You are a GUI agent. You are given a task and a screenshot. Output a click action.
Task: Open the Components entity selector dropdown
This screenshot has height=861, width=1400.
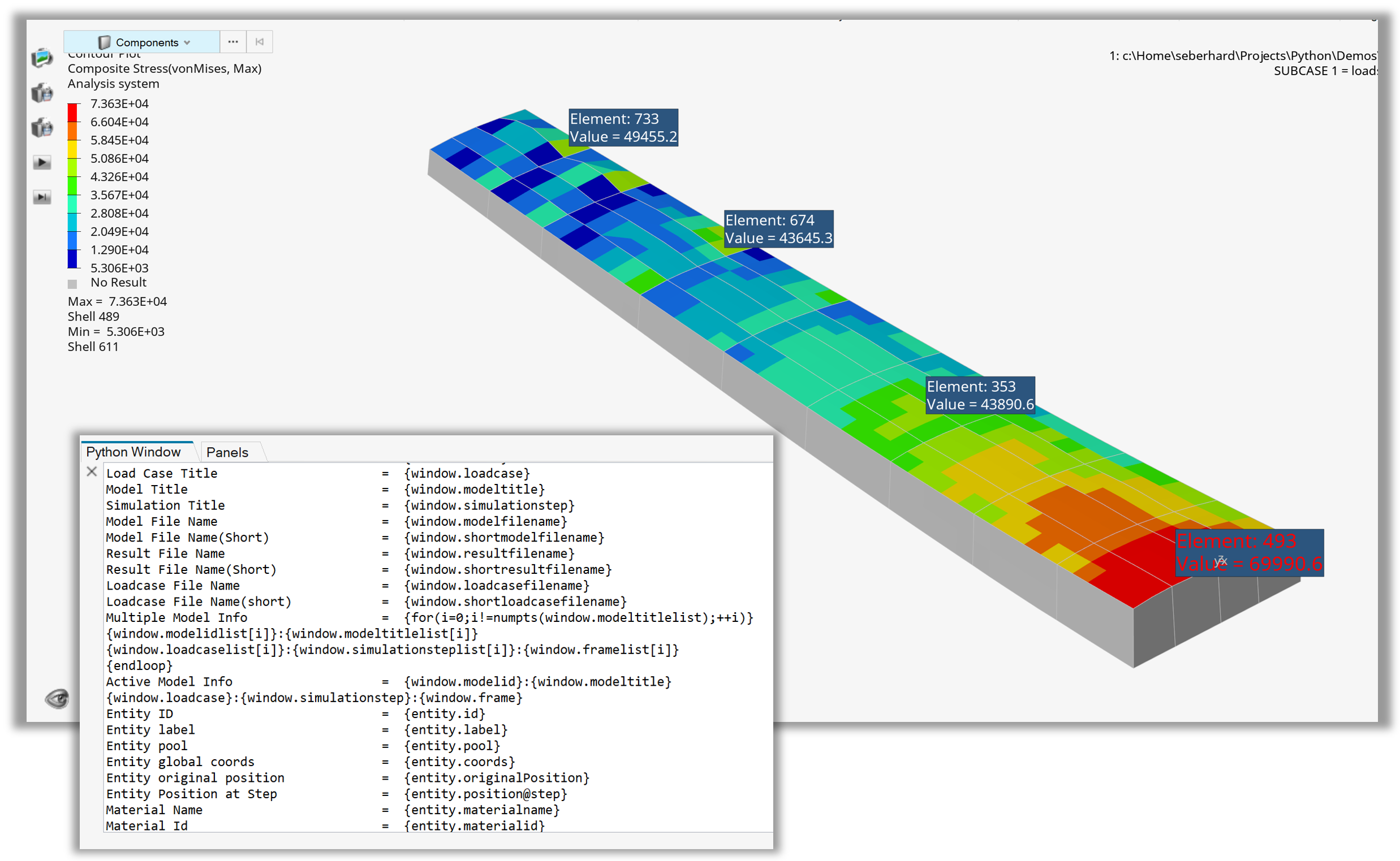pos(141,42)
